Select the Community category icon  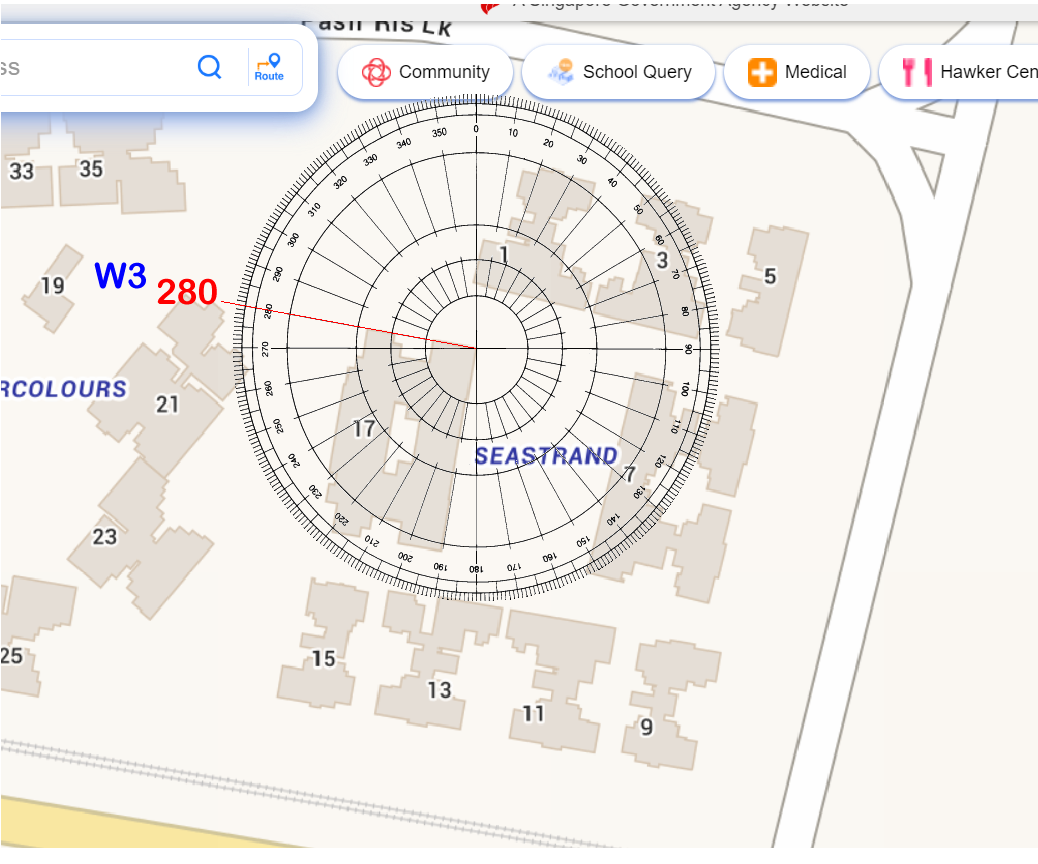[x=376, y=72]
